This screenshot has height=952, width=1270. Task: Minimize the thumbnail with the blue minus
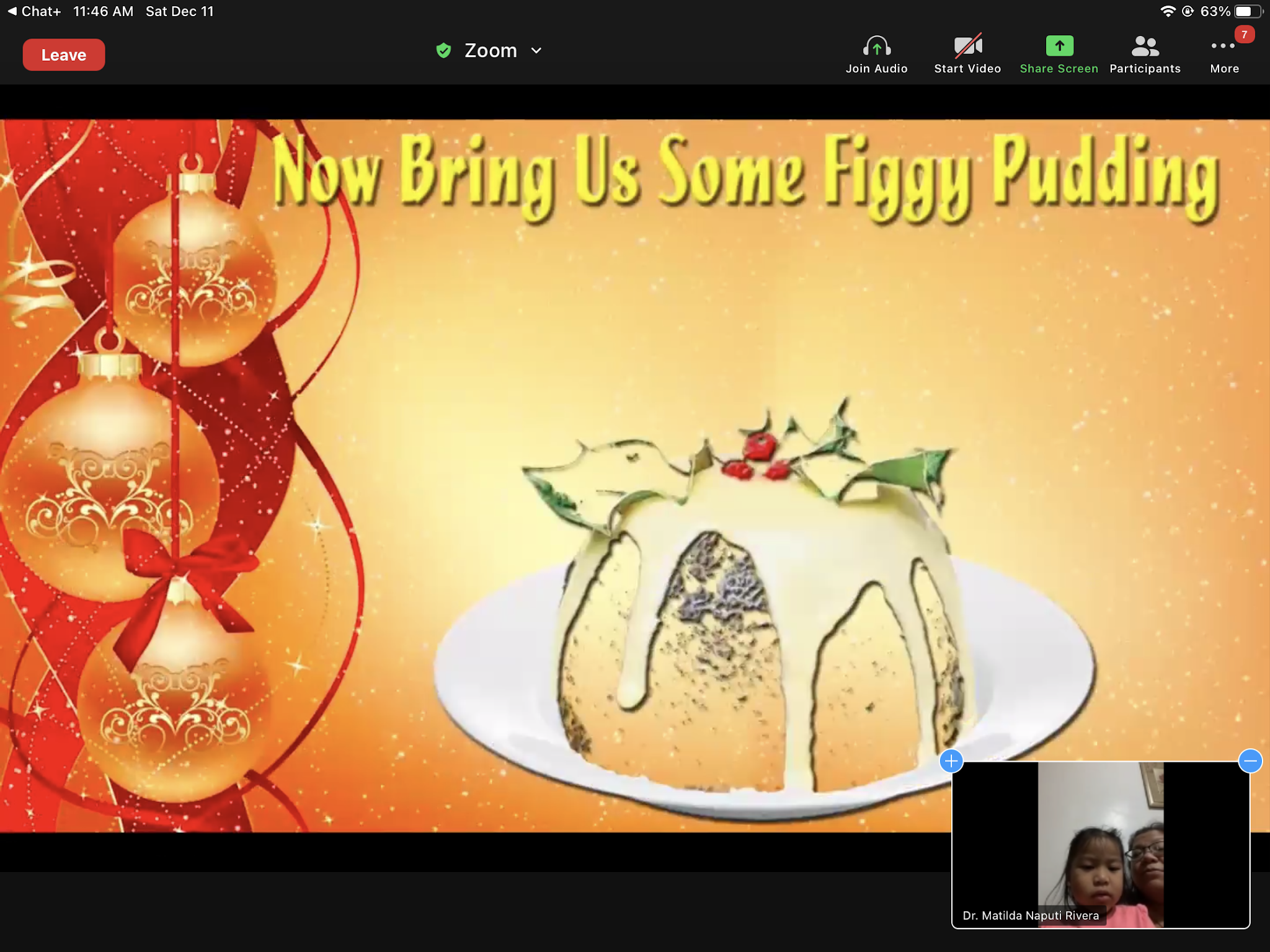pyautogui.click(x=1250, y=760)
